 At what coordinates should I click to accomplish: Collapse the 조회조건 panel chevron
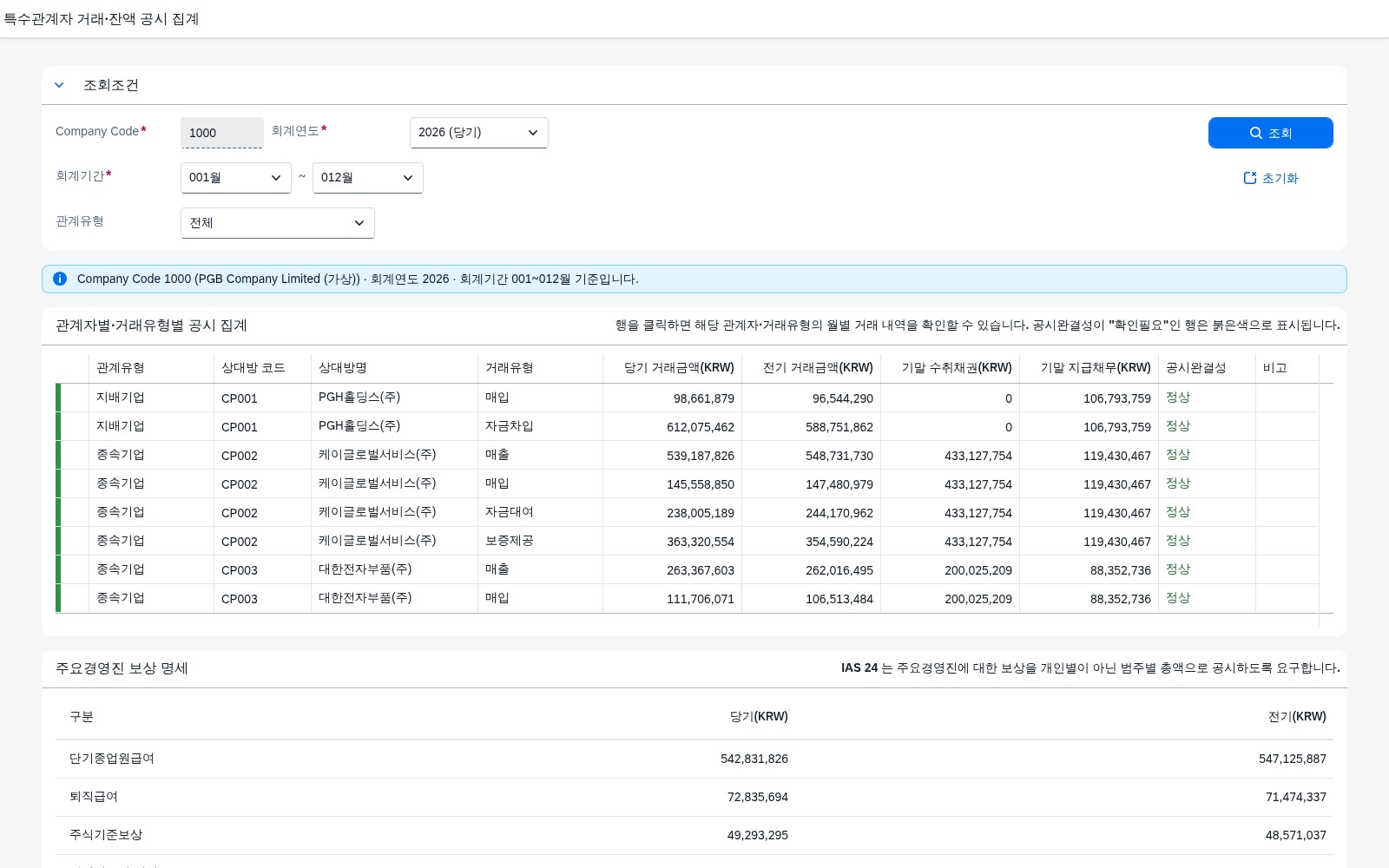click(59, 85)
